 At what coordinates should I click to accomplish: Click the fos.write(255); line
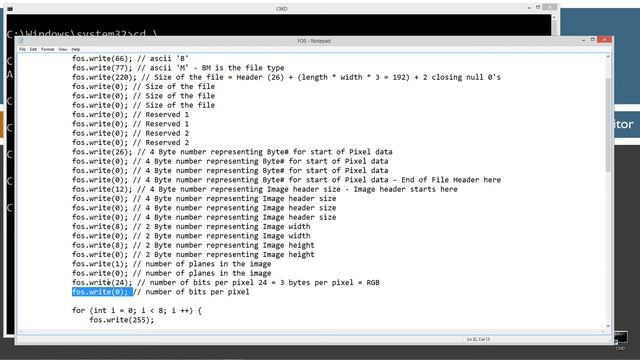(x=122, y=320)
